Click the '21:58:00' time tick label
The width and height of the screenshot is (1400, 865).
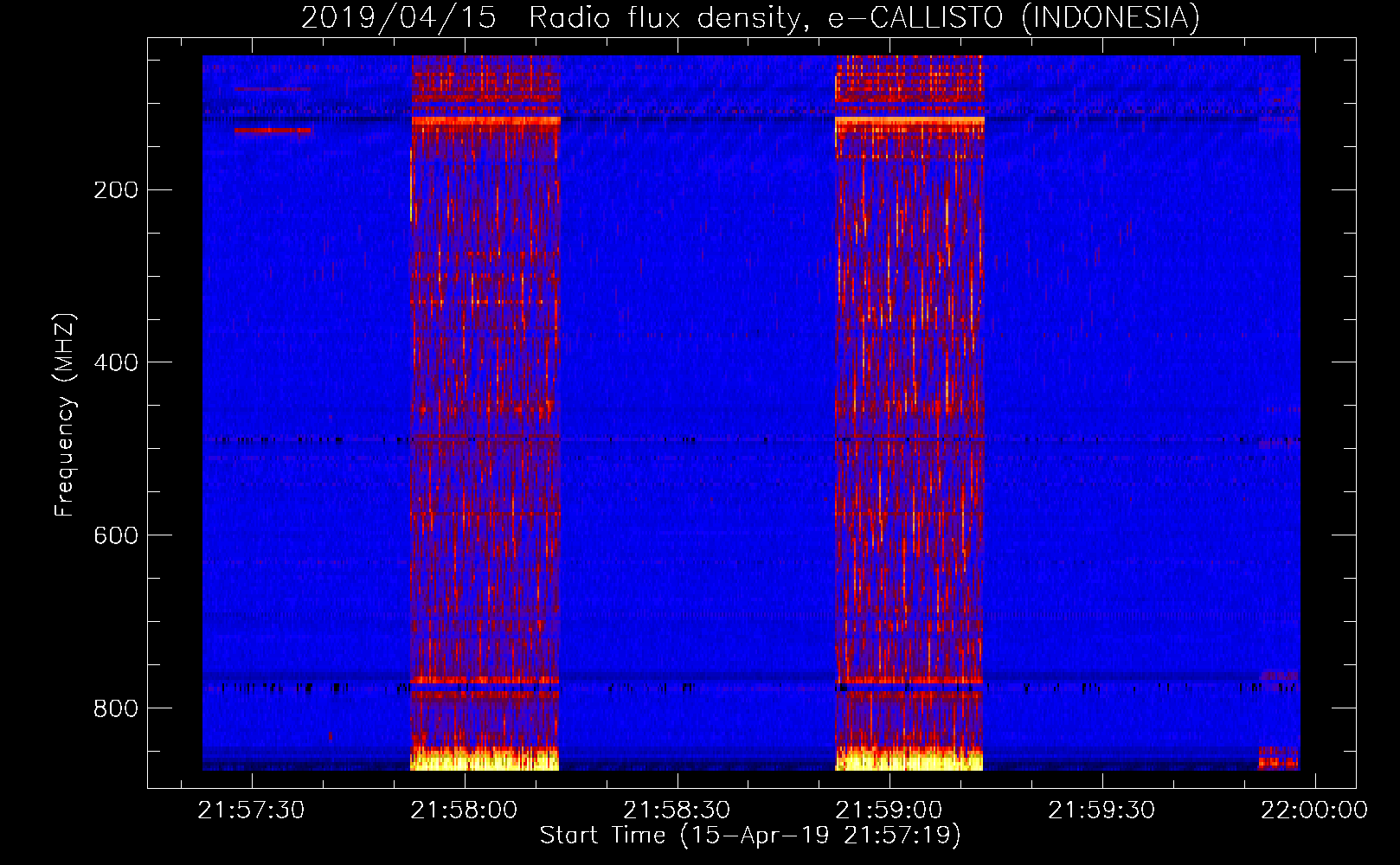[464, 810]
